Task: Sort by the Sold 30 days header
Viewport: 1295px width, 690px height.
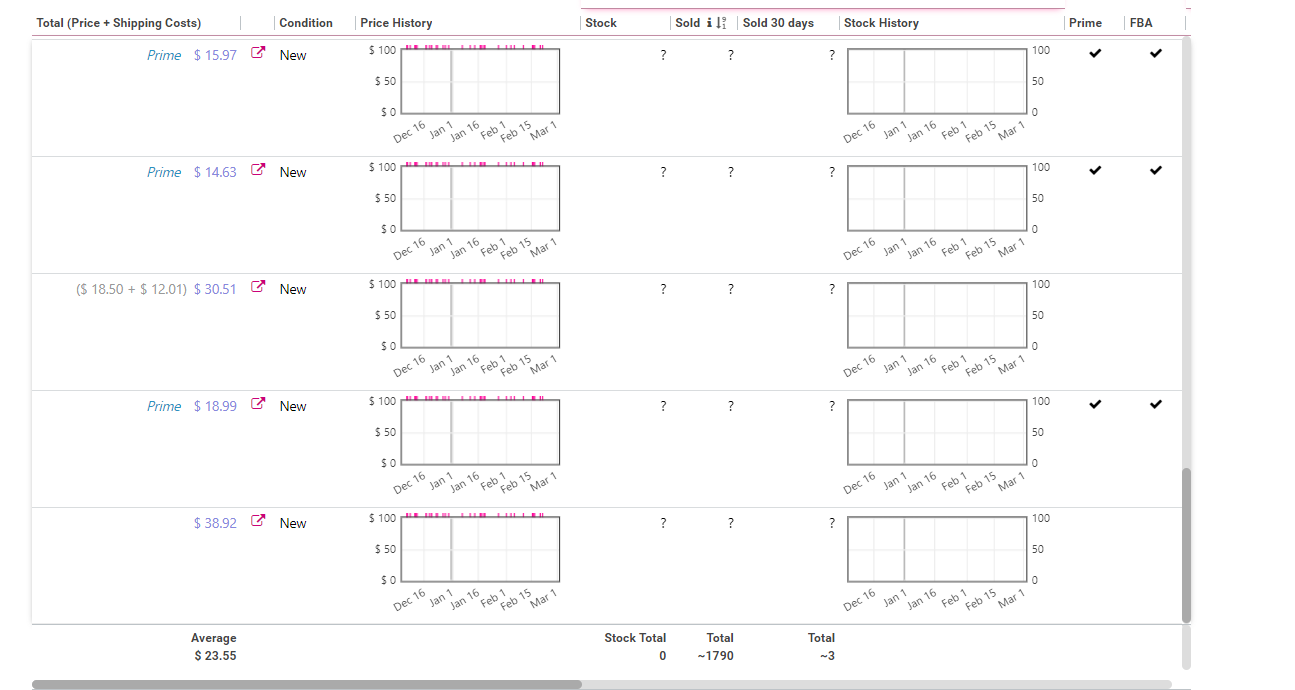Action: 778,23
